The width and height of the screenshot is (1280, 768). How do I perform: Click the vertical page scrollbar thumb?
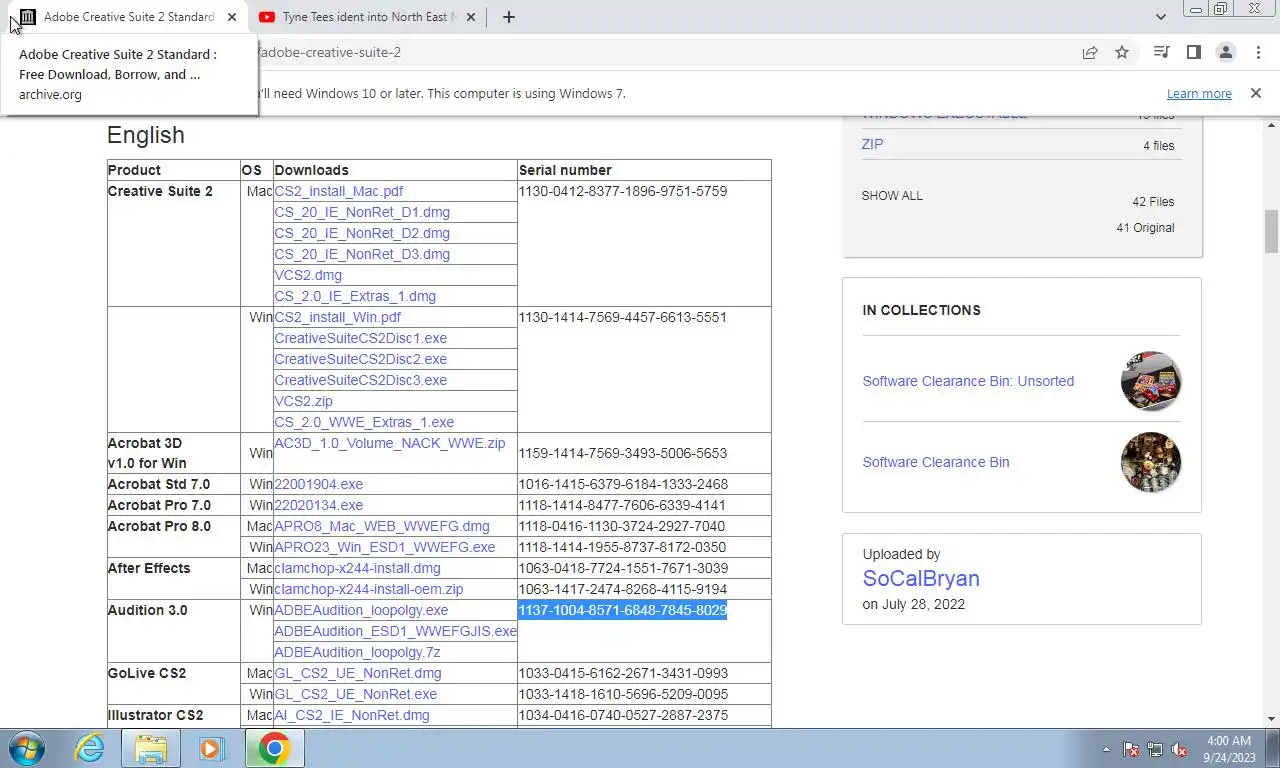(x=1272, y=231)
